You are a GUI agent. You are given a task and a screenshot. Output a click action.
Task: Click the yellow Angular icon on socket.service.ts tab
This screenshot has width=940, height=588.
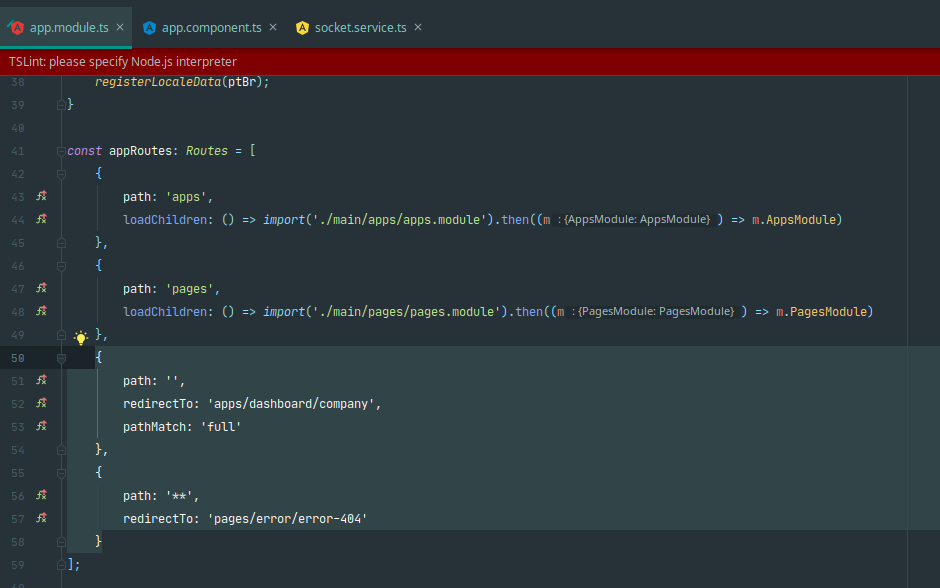click(302, 28)
